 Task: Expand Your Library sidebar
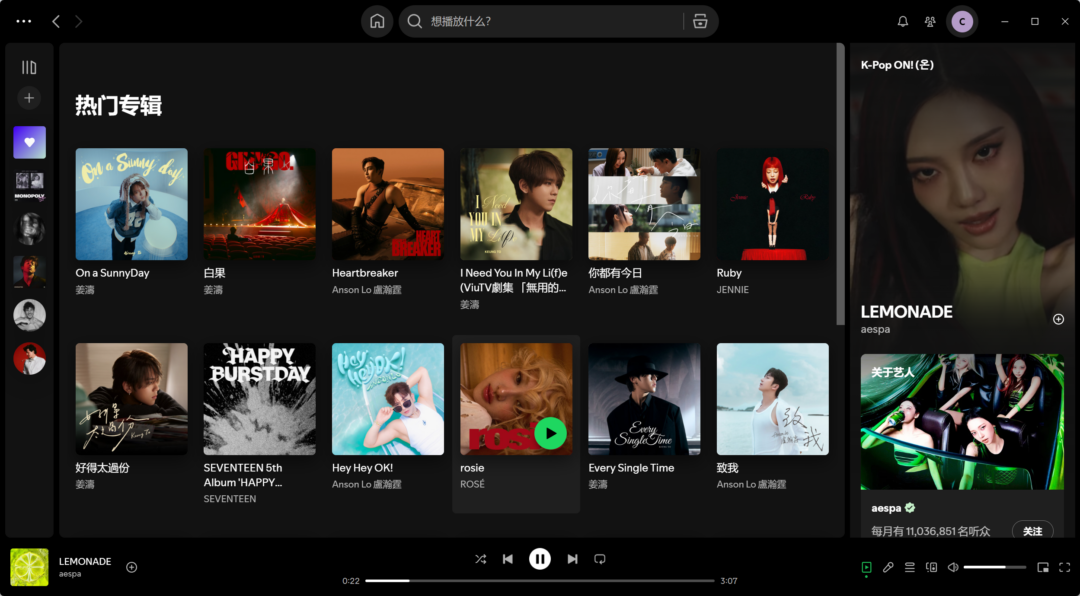click(29, 68)
